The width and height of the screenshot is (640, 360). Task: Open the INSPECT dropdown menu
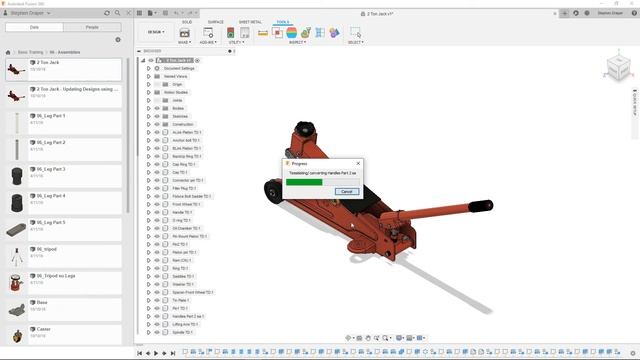[x=297, y=42]
